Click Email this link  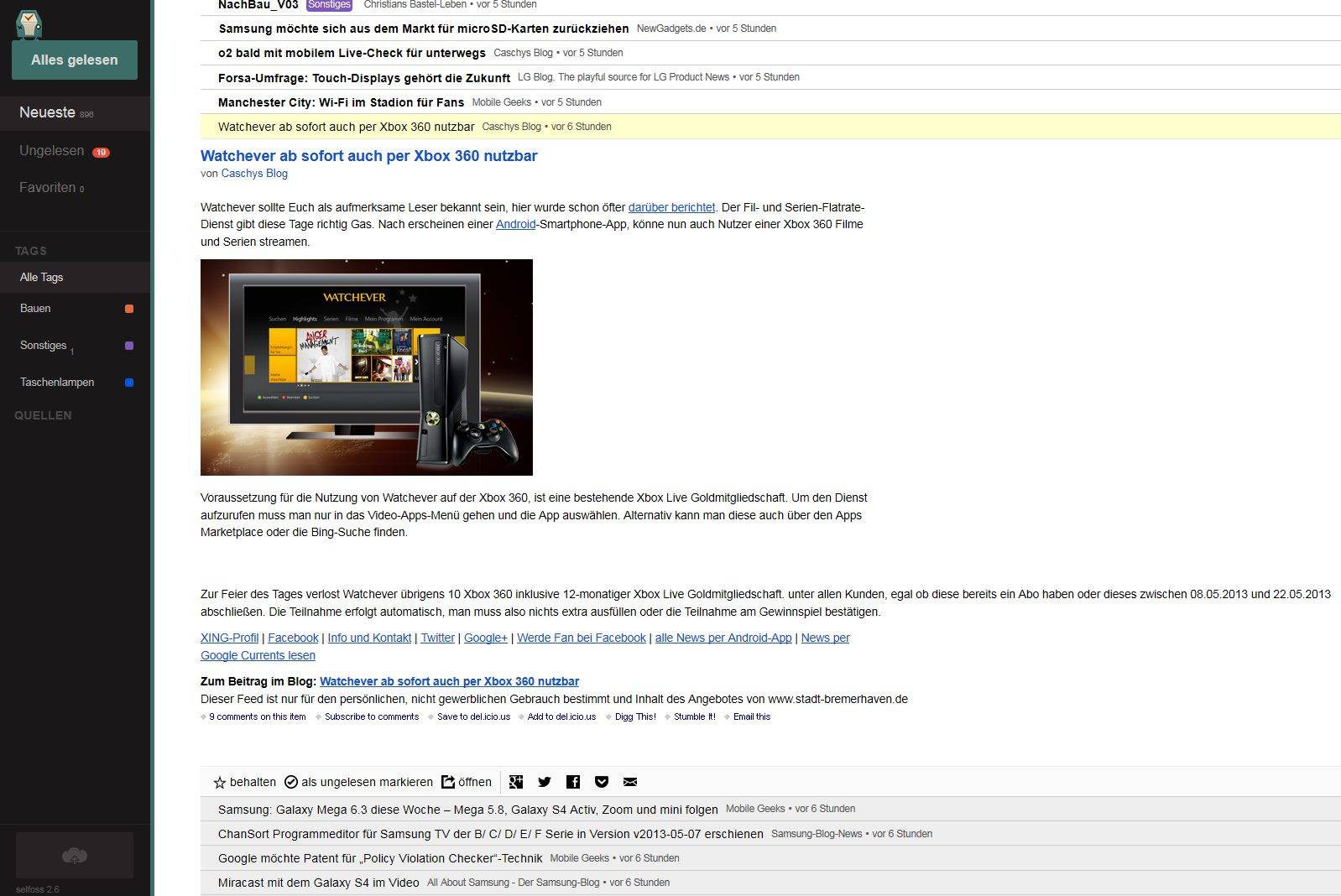pos(752,716)
